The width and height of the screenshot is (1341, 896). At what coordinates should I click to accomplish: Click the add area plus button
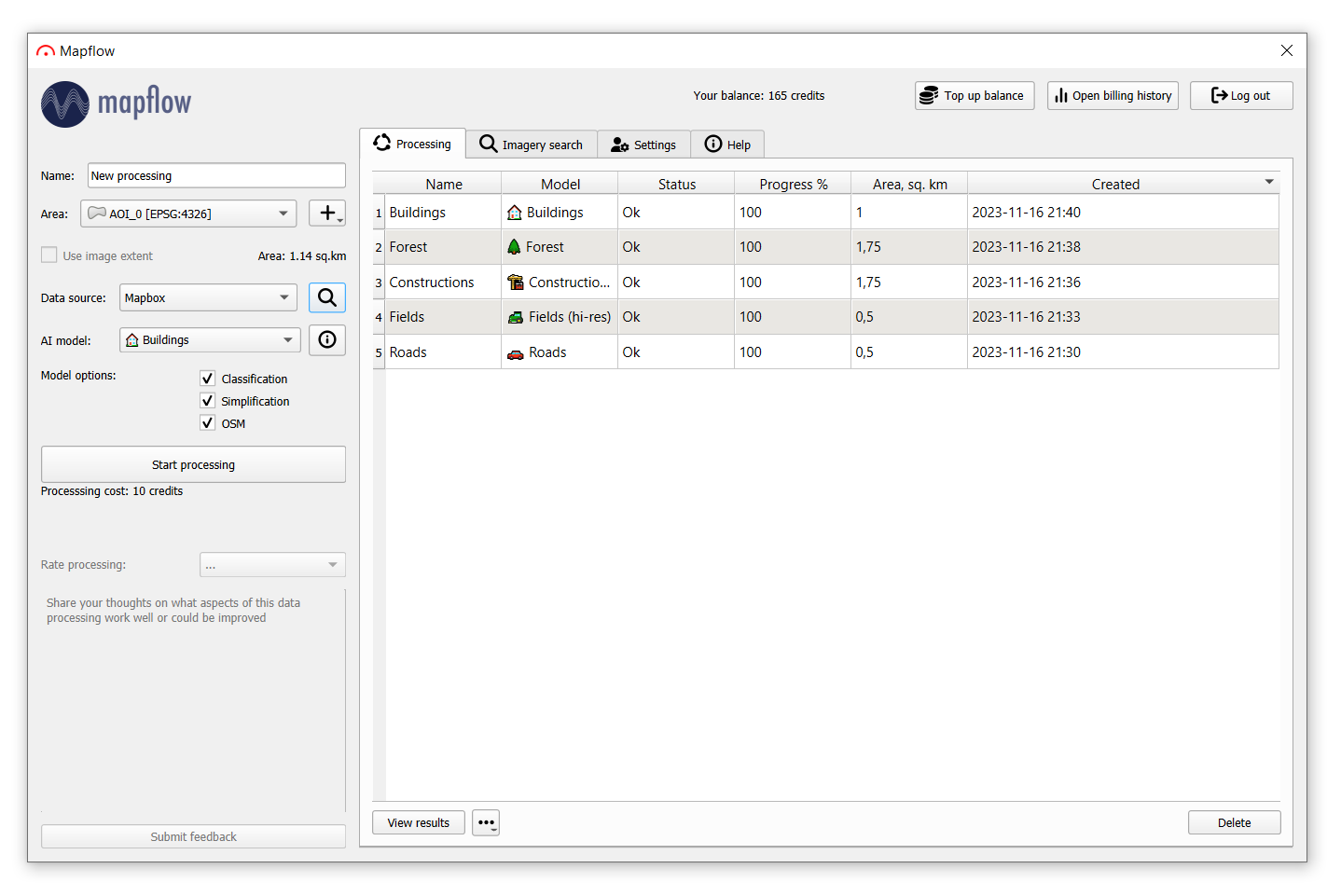pyautogui.click(x=327, y=214)
